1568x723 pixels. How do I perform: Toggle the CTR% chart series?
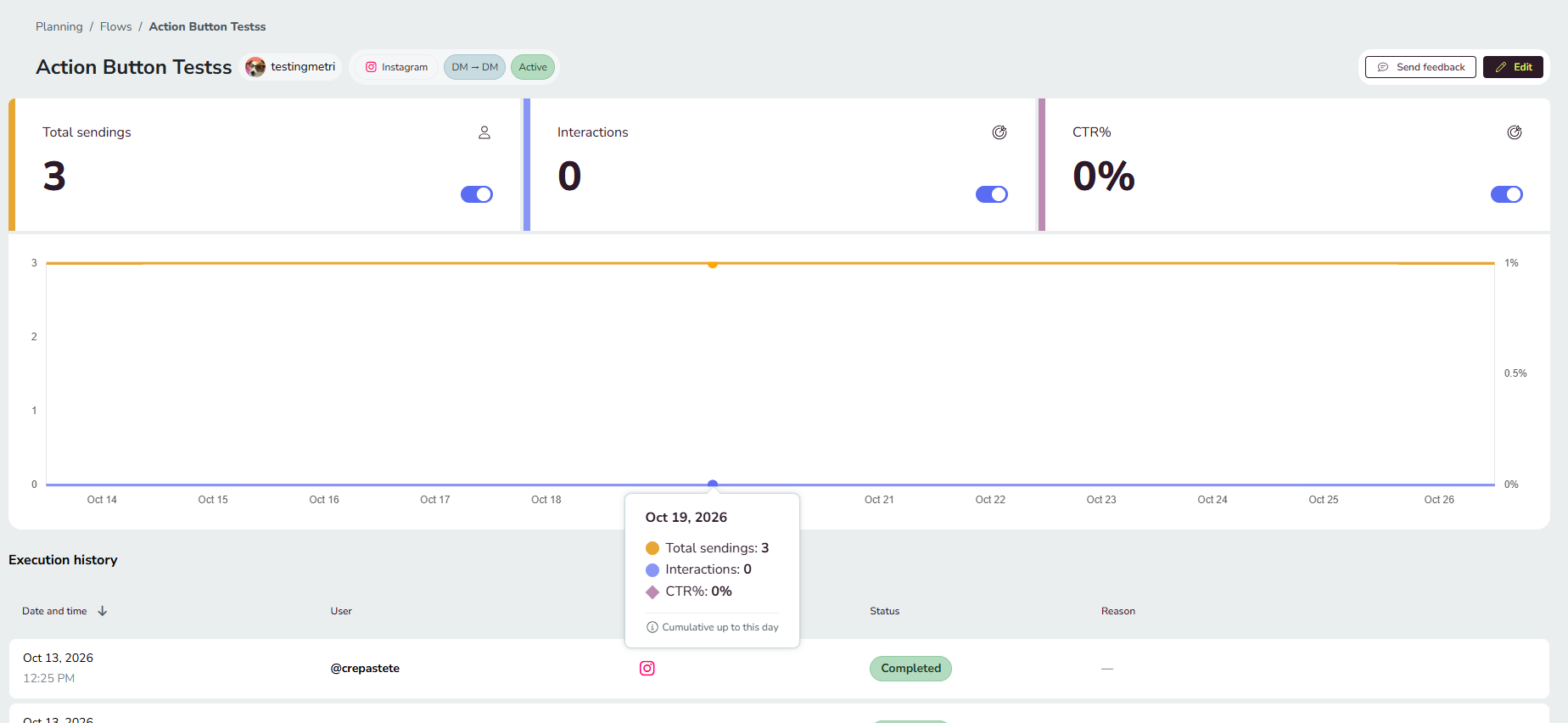[x=1507, y=194]
